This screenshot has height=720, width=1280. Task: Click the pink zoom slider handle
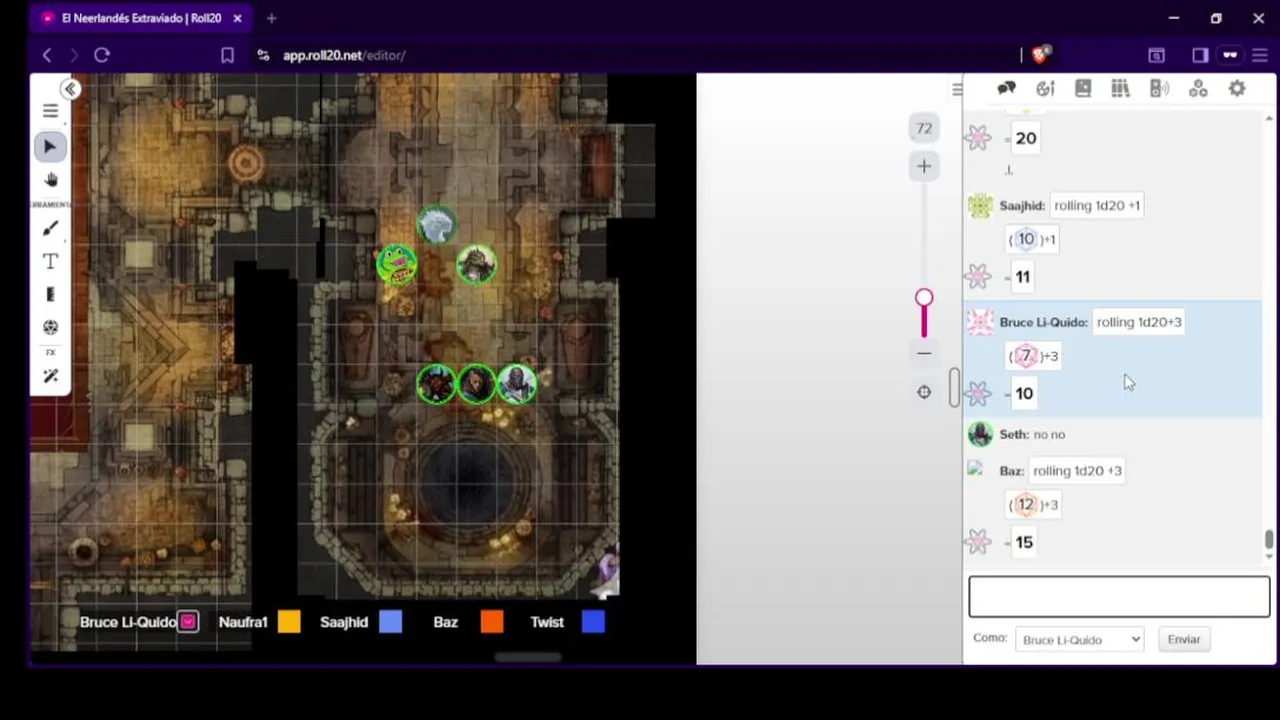(924, 298)
